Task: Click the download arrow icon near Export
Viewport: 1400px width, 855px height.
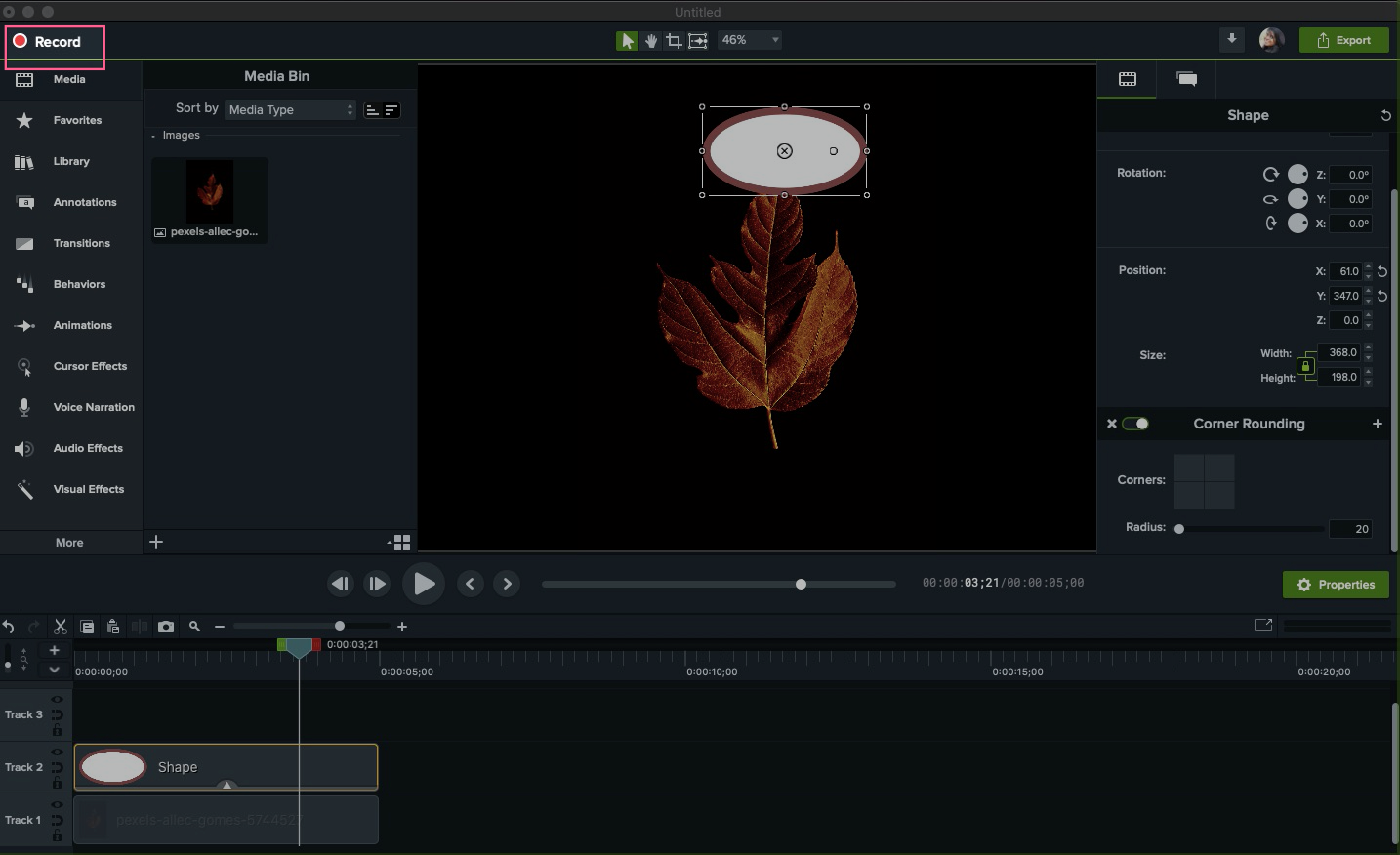Action: pyautogui.click(x=1232, y=39)
